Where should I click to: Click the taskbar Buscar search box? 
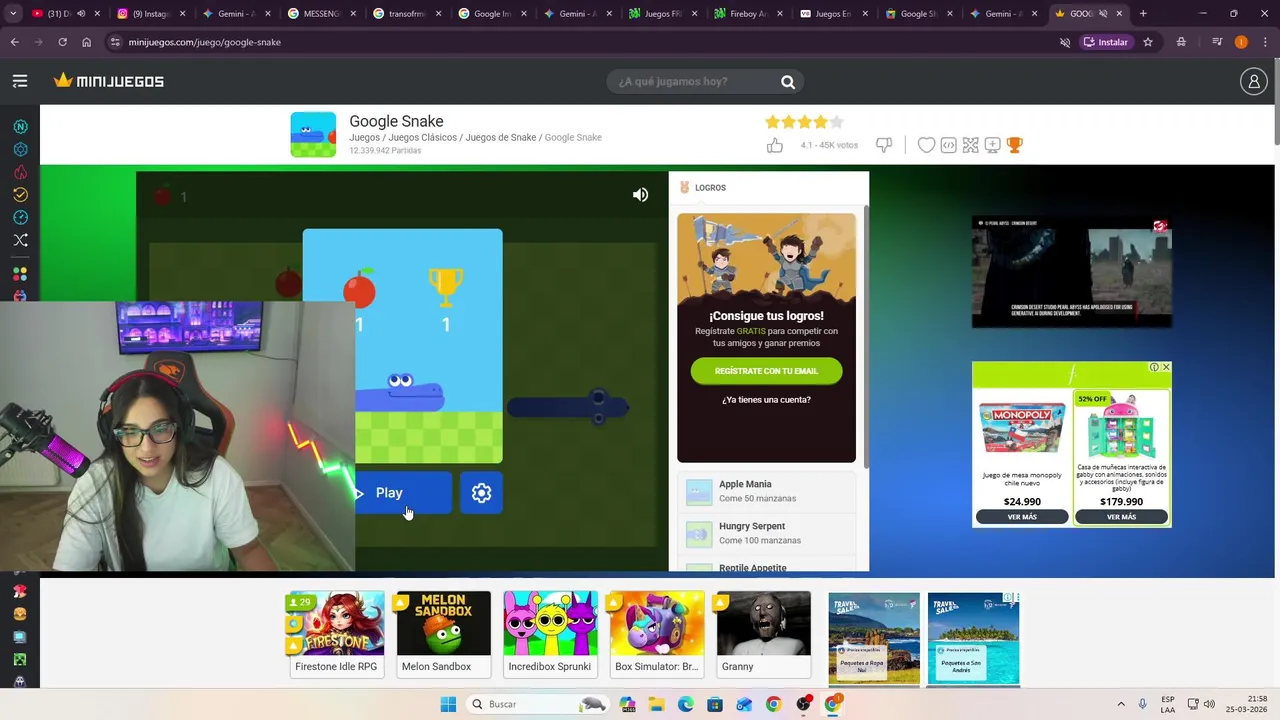[x=537, y=704]
